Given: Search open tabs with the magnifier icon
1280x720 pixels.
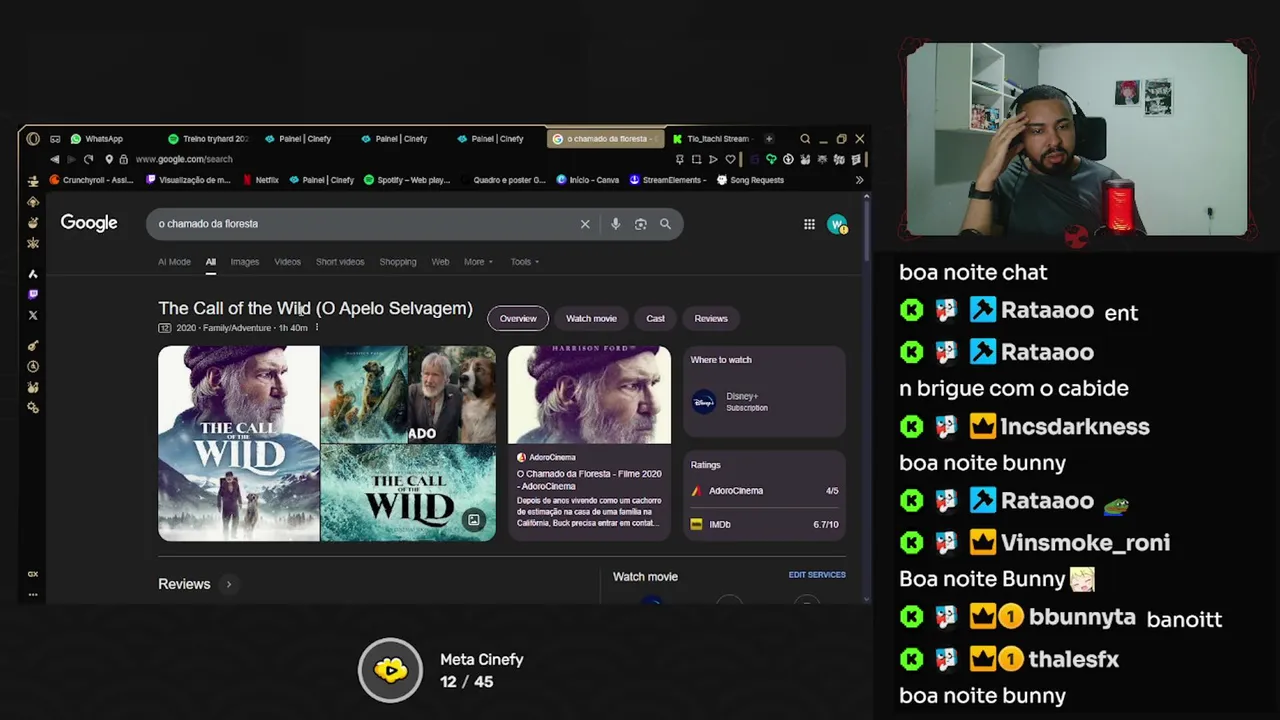Looking at the screenshot, I should coord(805,139).
